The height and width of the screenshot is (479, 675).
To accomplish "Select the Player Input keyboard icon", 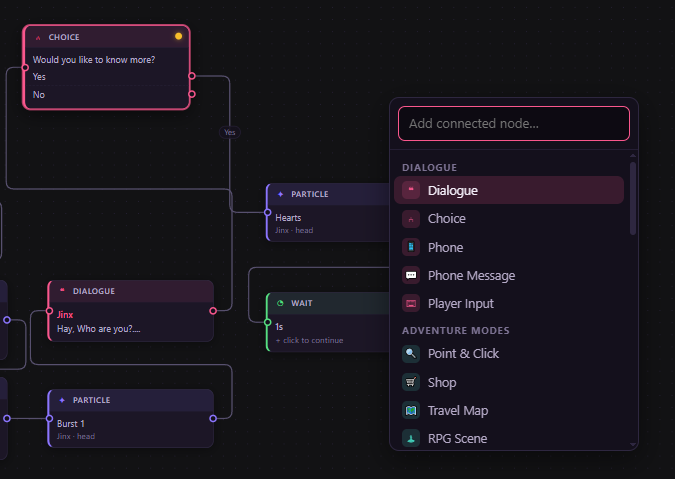I will (411, 303).
